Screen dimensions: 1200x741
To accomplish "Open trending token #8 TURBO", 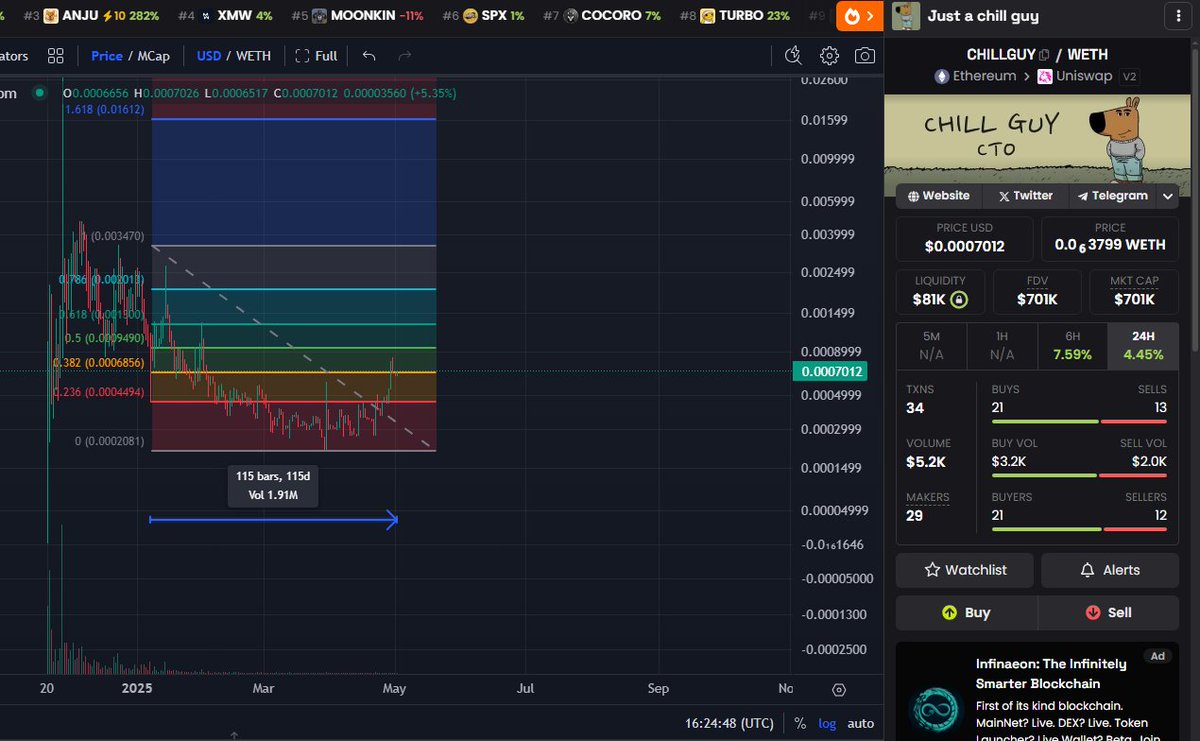I will [x=734, y=16].
